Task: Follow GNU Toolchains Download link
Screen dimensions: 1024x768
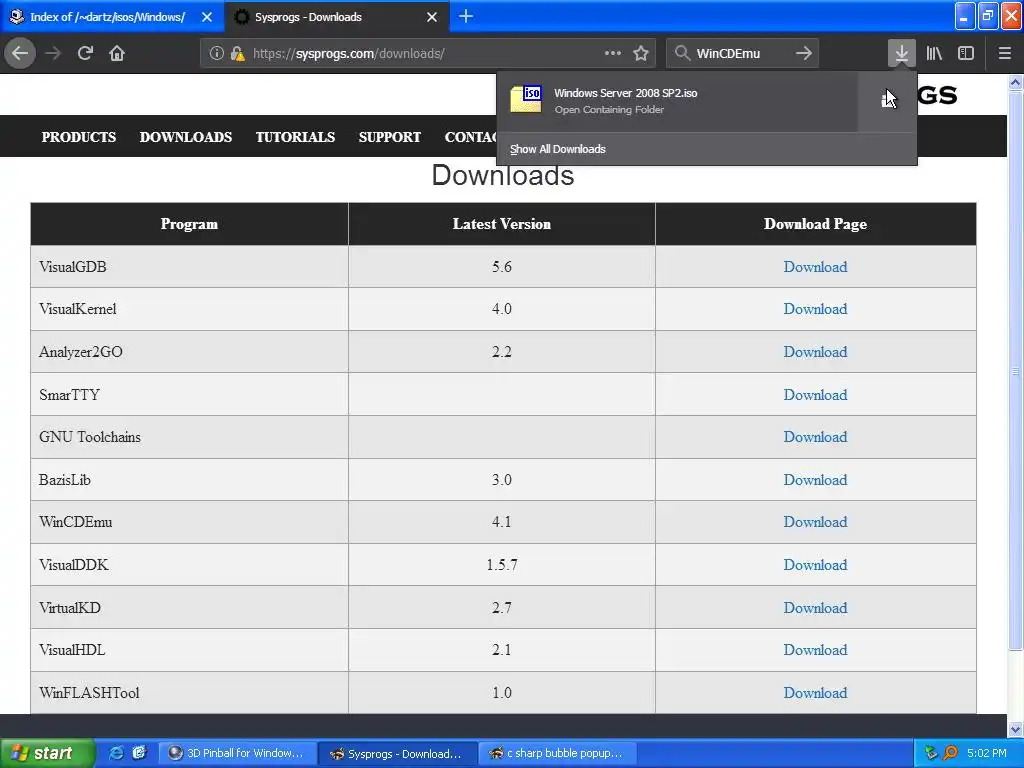Action: point(815,437)
